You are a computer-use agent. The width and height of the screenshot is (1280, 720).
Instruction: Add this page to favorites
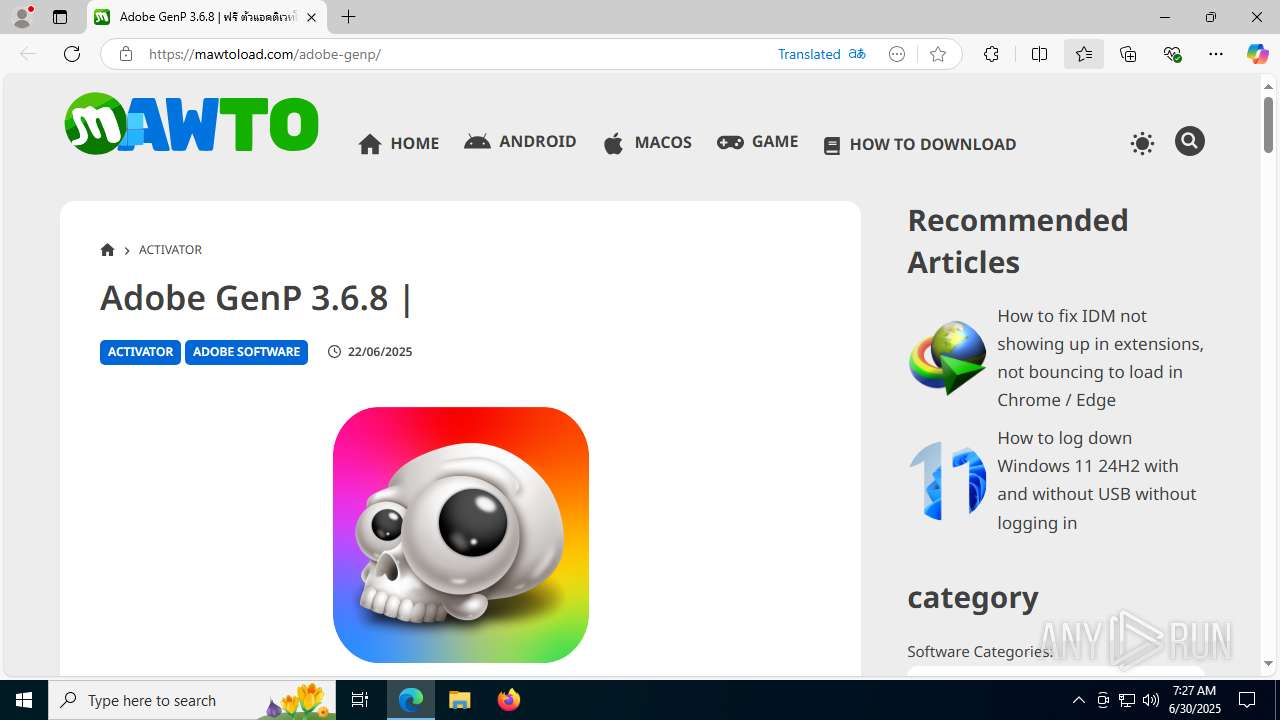938,54
